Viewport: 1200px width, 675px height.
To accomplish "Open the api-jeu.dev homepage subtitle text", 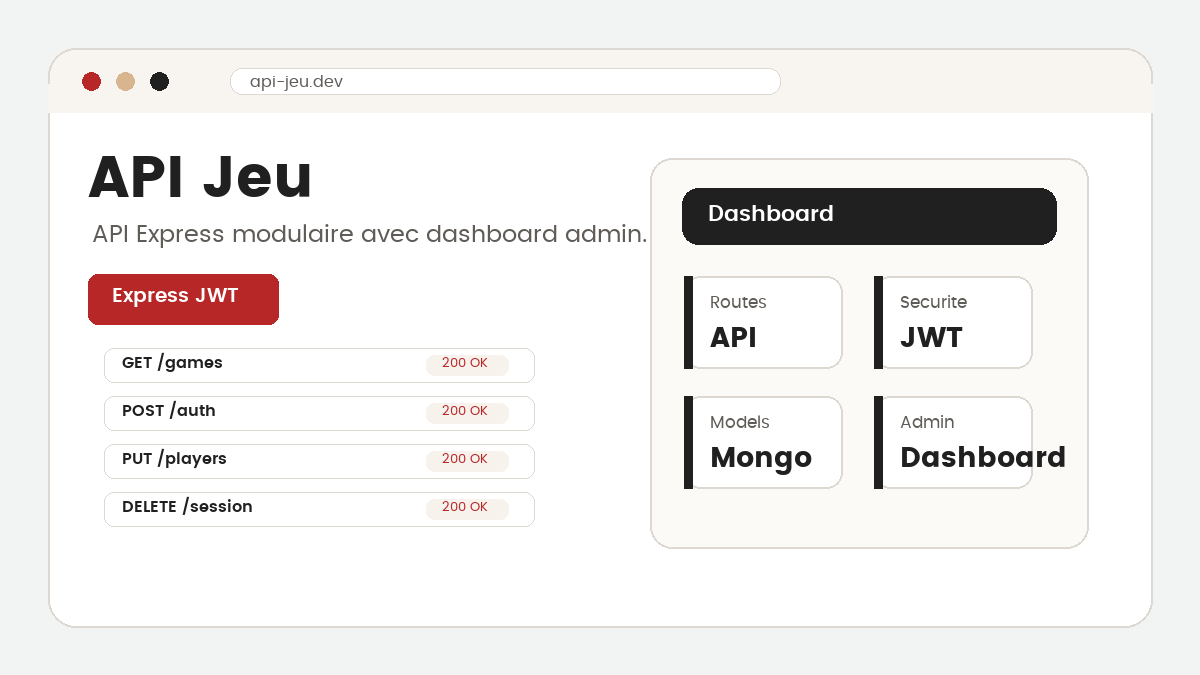I will [368, 234].
